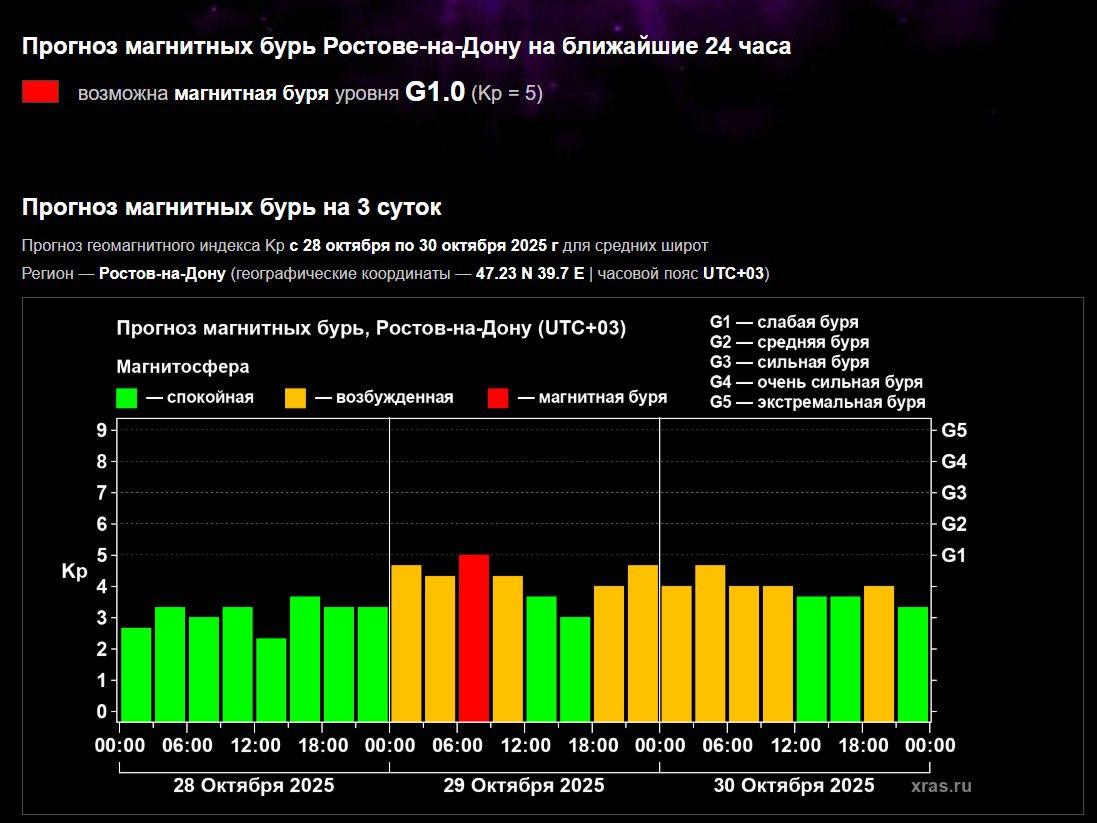Click the 'G3 — сильная буря' legend entry
Image resolution: width=1097 pixels, height=823 pixels.
point(789,362)
